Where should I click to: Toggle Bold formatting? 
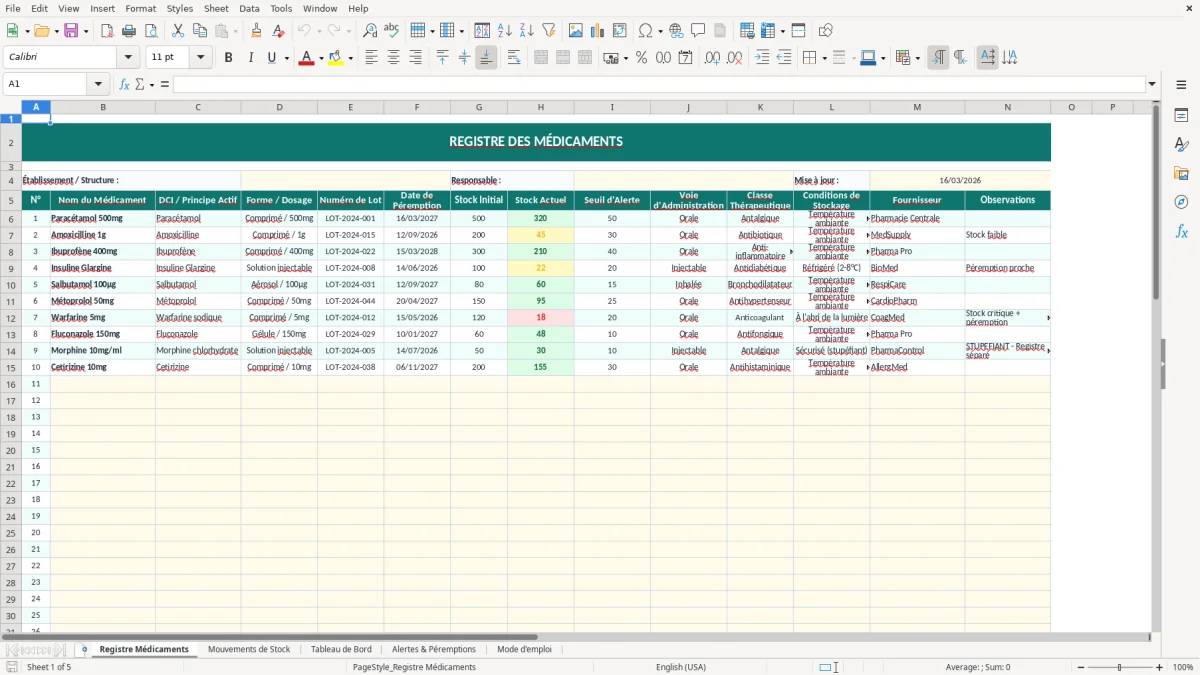tap(229, 58)
